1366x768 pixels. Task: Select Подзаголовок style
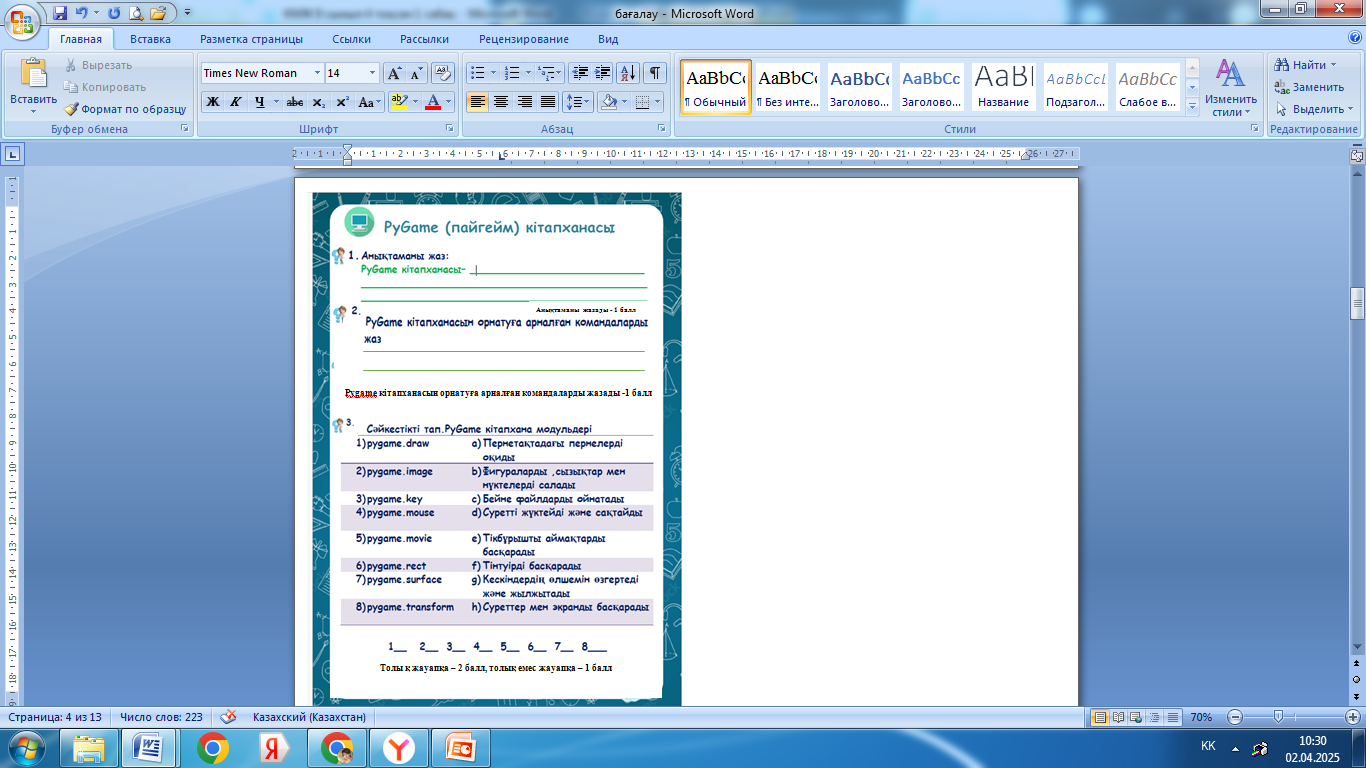[1076, 87]
